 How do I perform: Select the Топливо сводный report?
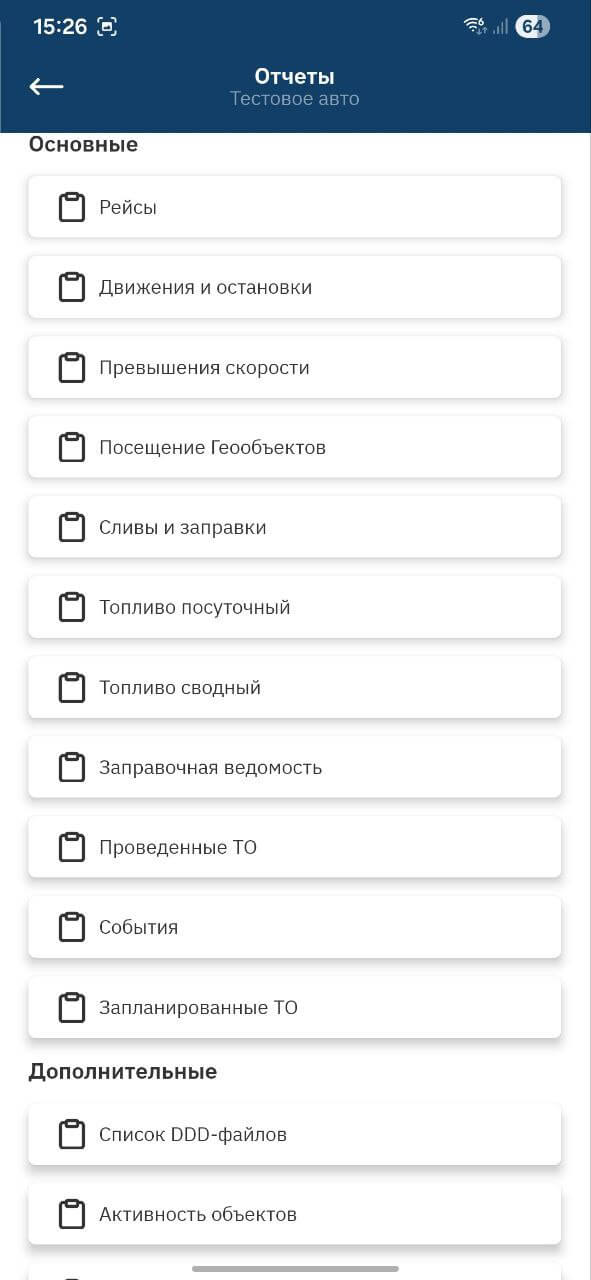[x=295, y=687]
